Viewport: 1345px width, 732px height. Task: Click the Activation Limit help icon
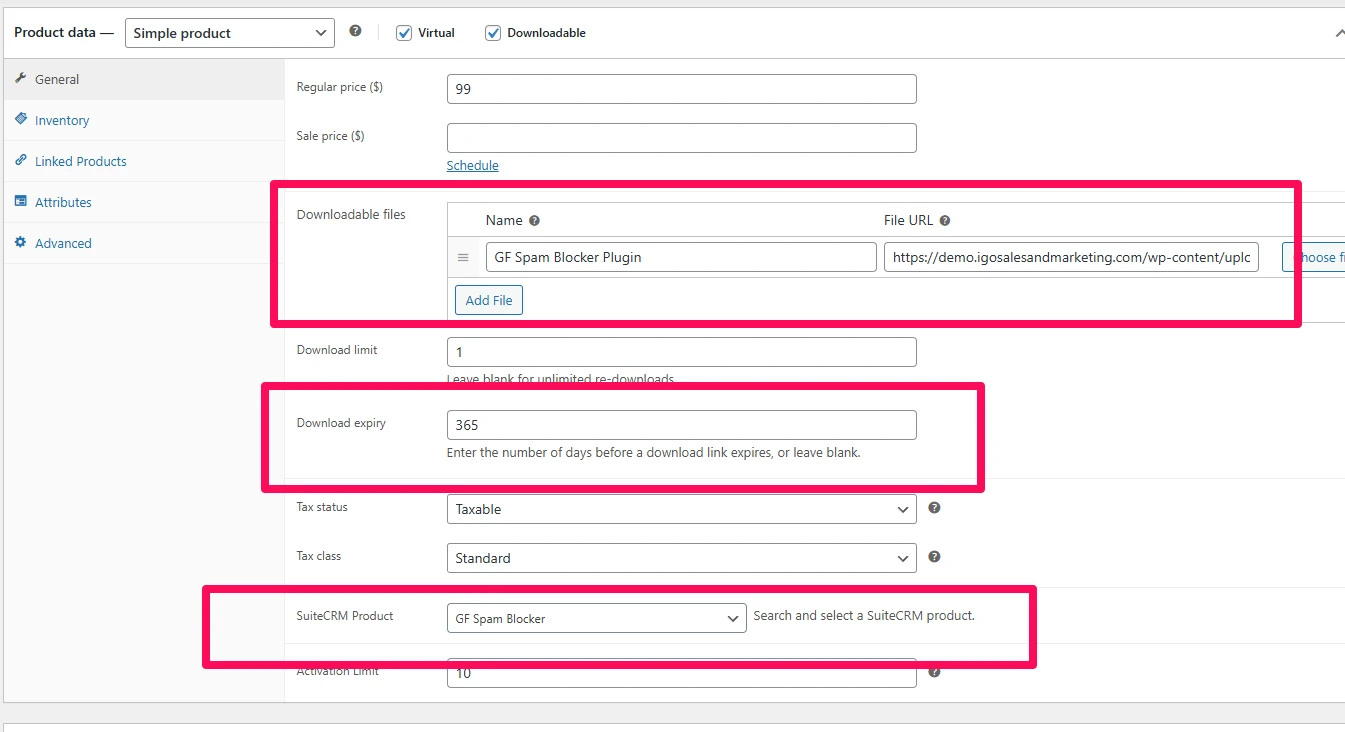[x=934, y=672]
